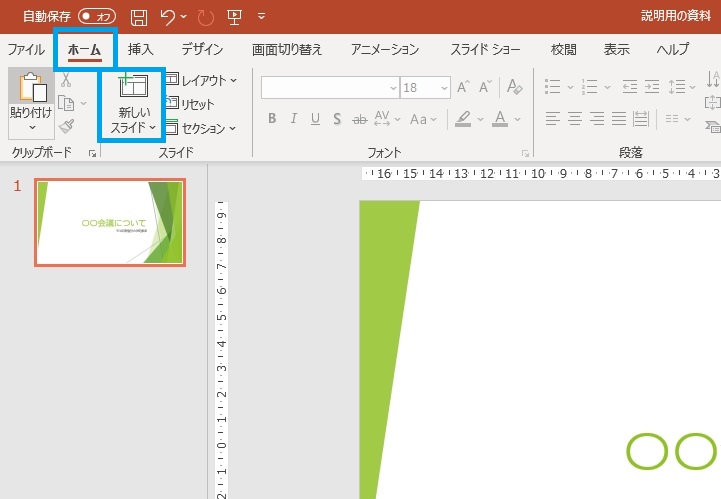The height and width of the screenshot is (499, 721).
Task: Click the リセット button
Action: [190, 104]
